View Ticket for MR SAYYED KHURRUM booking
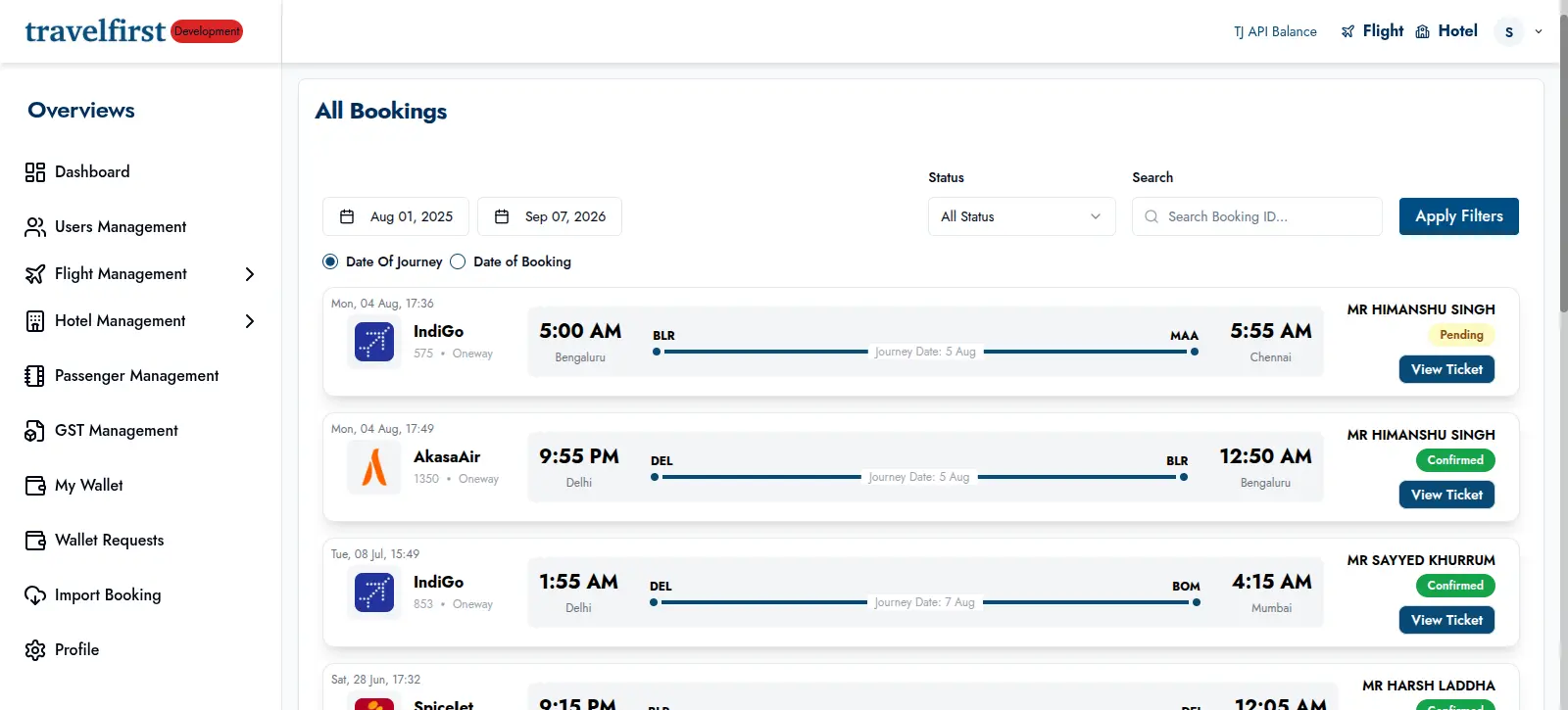Image resolution: width=1568 pixels, height=710 pixels. (1446, 620)
